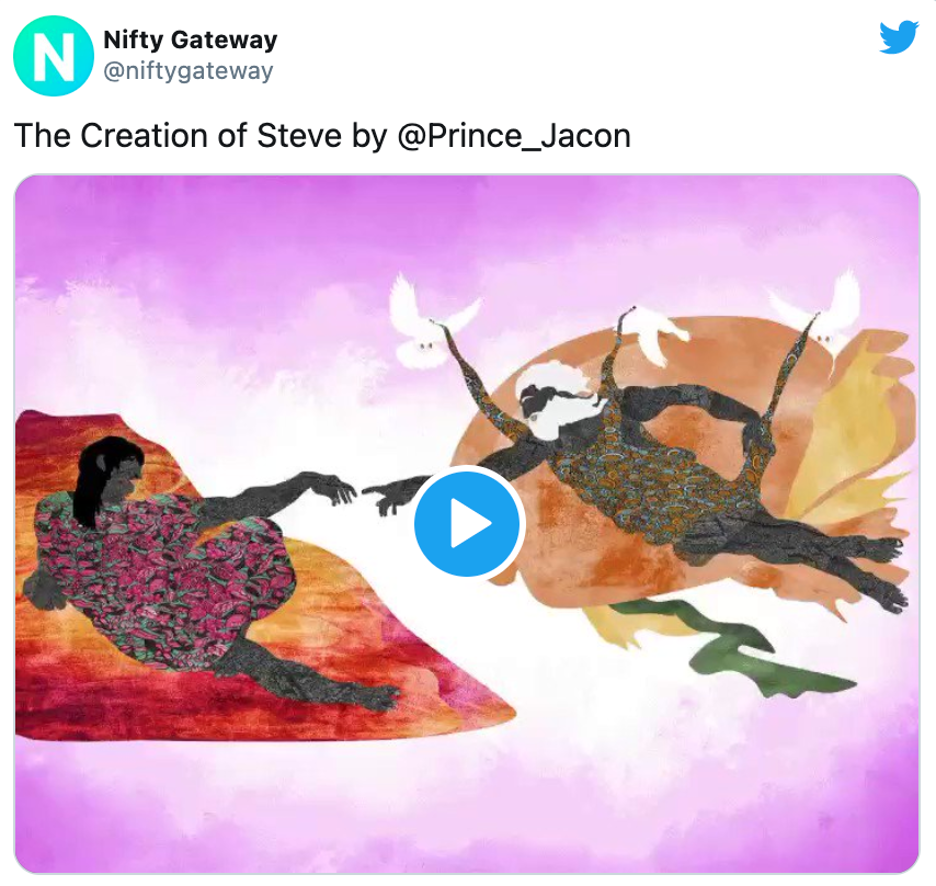Viewport: 936px width, 886px height.
Task: Visit the @niftygateway handle link
Action: tap(188, 71)
